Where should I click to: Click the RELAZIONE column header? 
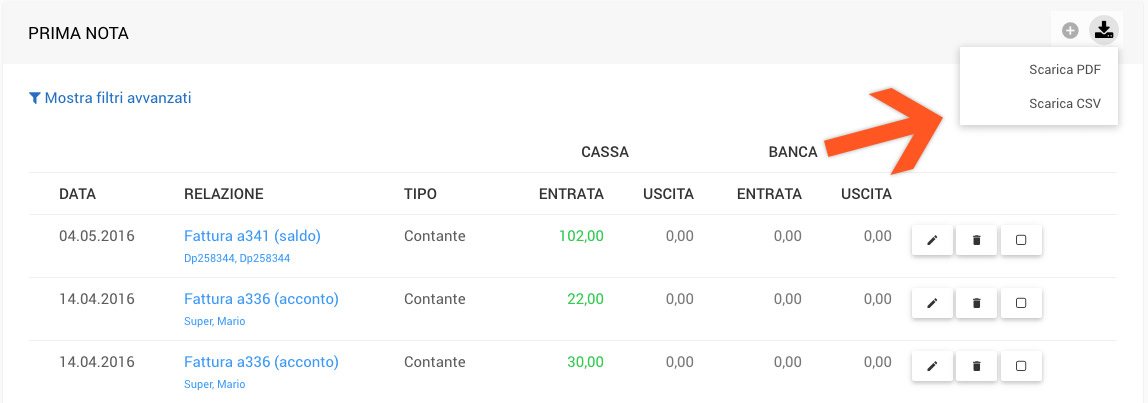coord(224,194)
